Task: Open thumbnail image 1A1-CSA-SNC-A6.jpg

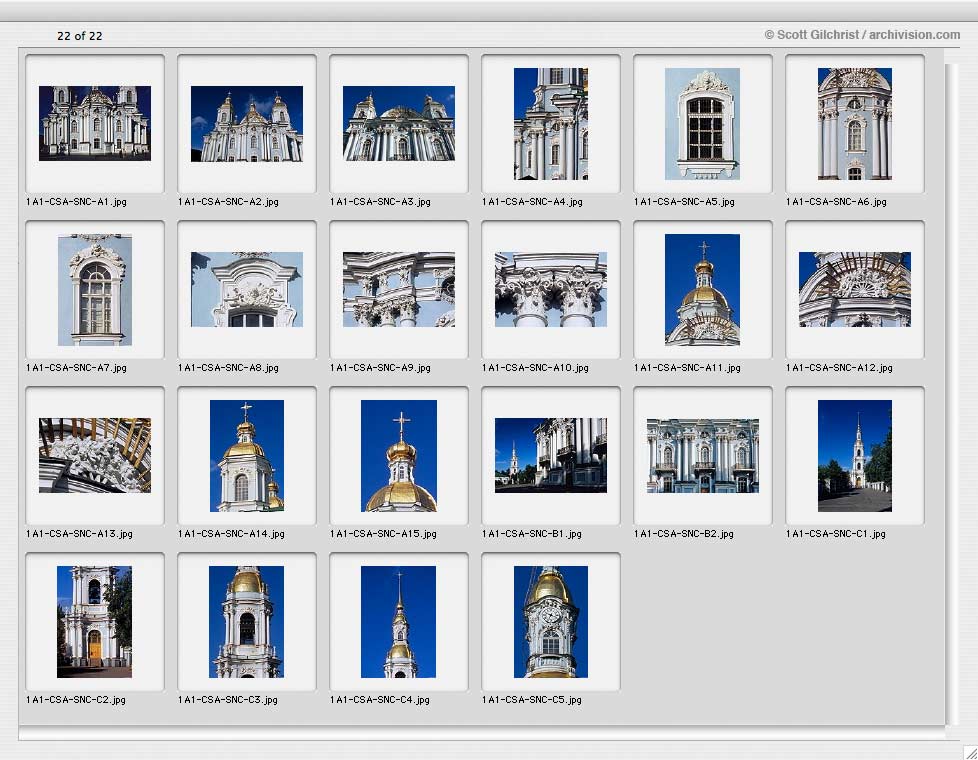Action: tap(855, 124)
